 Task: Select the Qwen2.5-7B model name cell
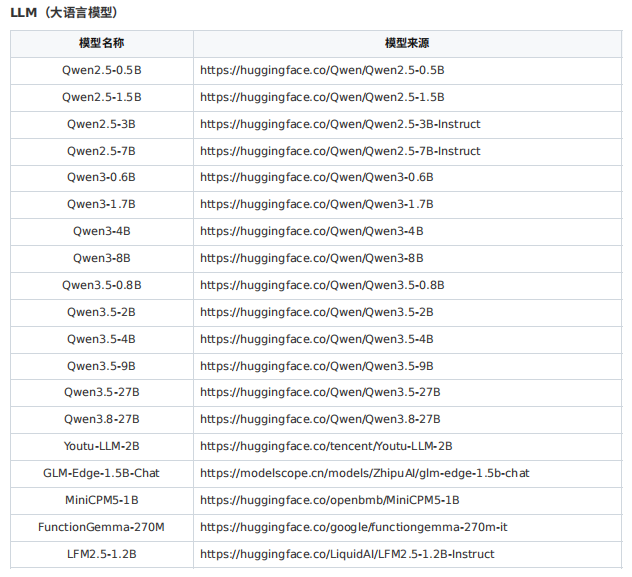[102, 152]
